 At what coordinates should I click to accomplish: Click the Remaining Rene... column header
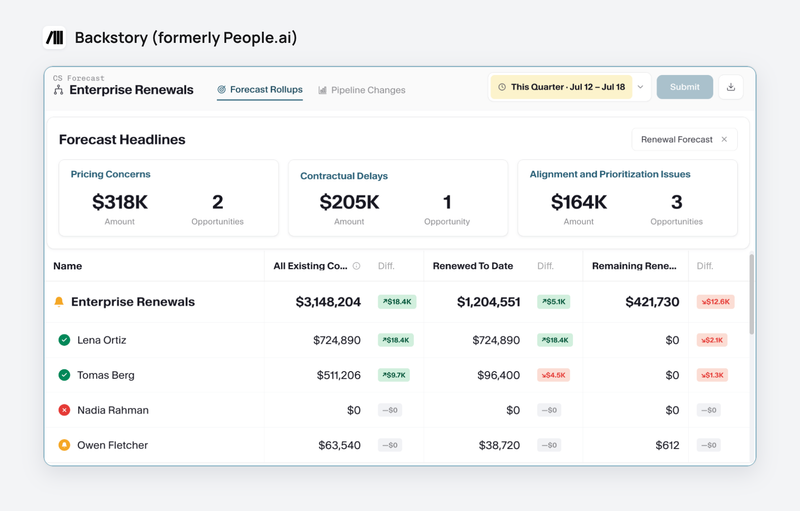pos(634,266)
